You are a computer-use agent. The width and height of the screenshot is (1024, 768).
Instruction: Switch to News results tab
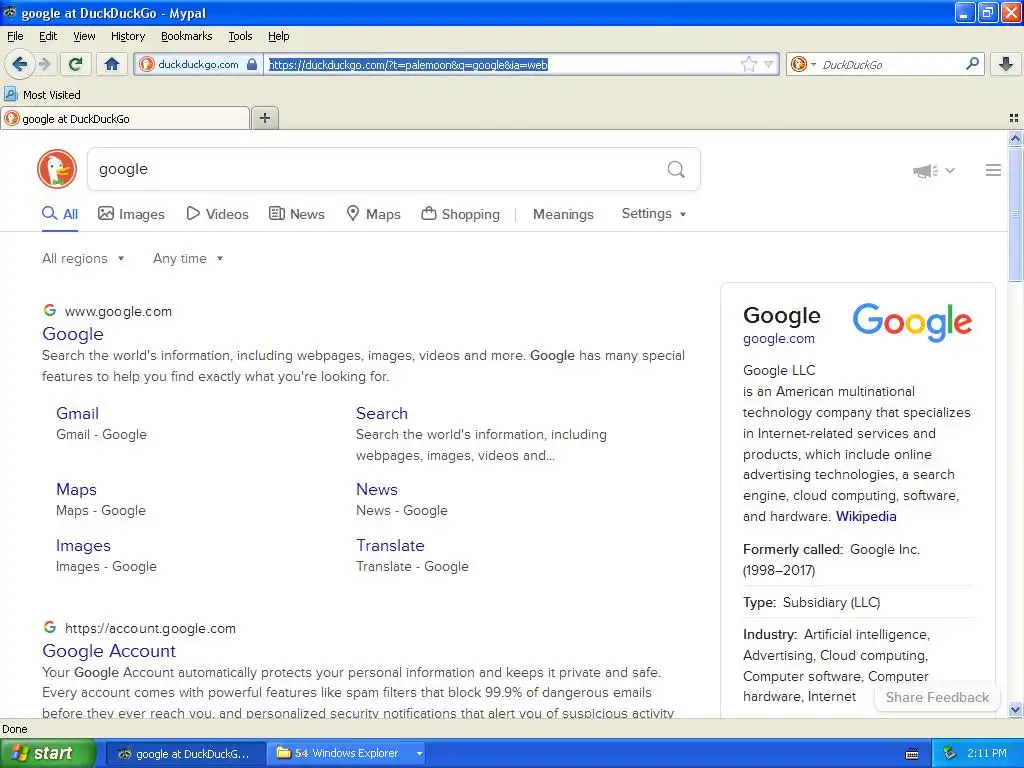tap(297, 214)
